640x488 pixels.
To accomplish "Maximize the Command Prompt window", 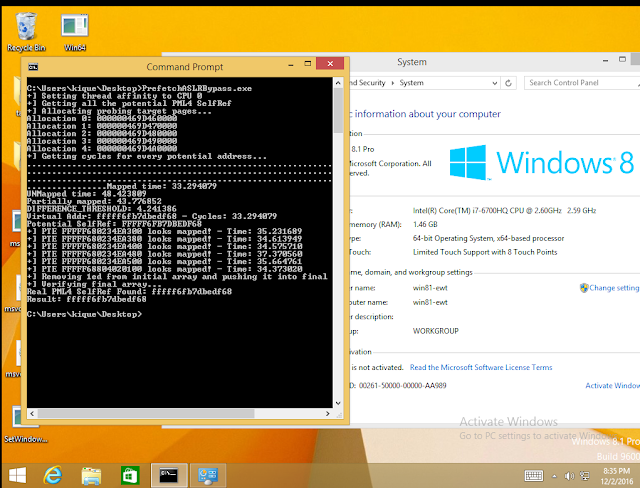I will pyautogui.click(x=308, y=64).
